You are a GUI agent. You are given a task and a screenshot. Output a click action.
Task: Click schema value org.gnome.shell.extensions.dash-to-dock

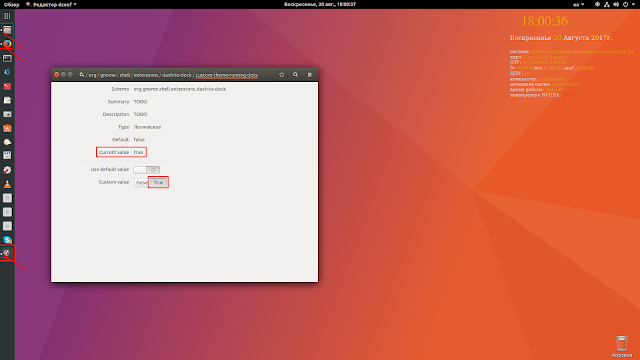[x=180, y=89]
